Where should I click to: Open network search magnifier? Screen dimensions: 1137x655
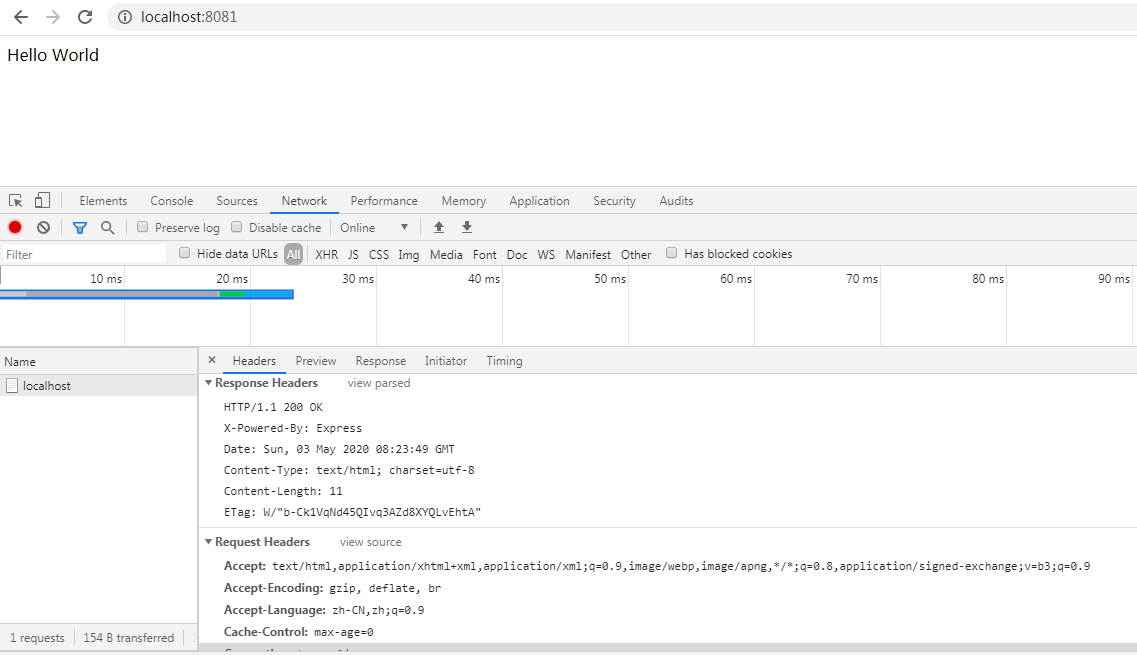point(107,228)
